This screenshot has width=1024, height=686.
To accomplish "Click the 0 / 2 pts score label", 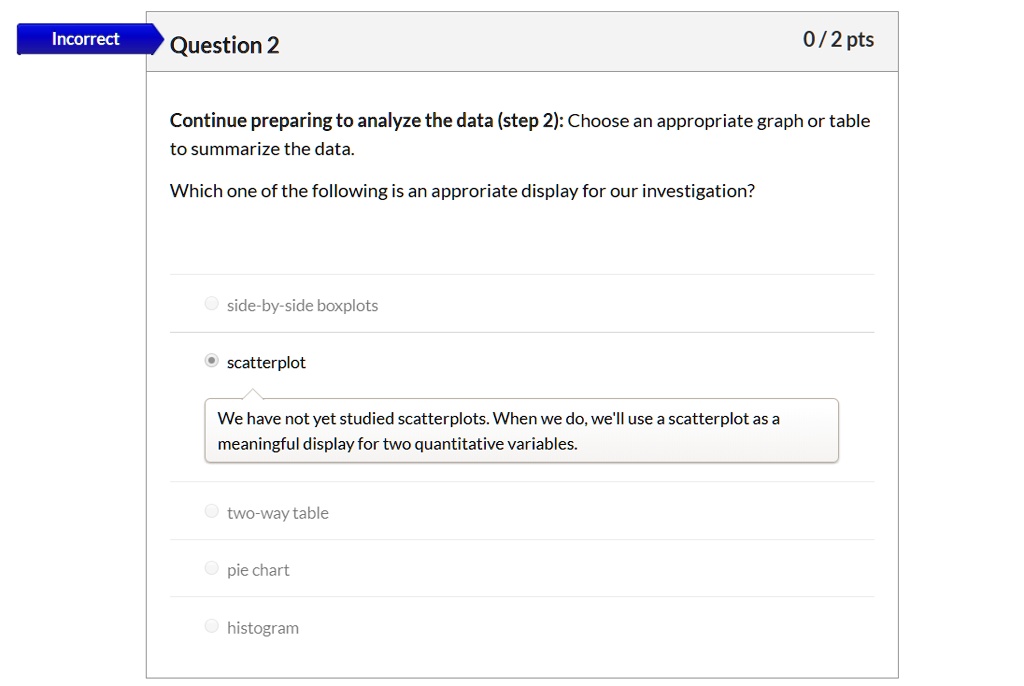I will (839, 39).
